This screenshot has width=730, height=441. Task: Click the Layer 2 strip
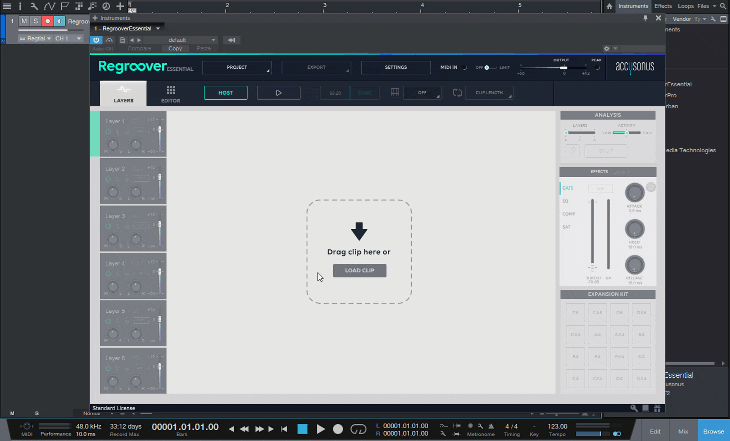[x=133, y=181]
